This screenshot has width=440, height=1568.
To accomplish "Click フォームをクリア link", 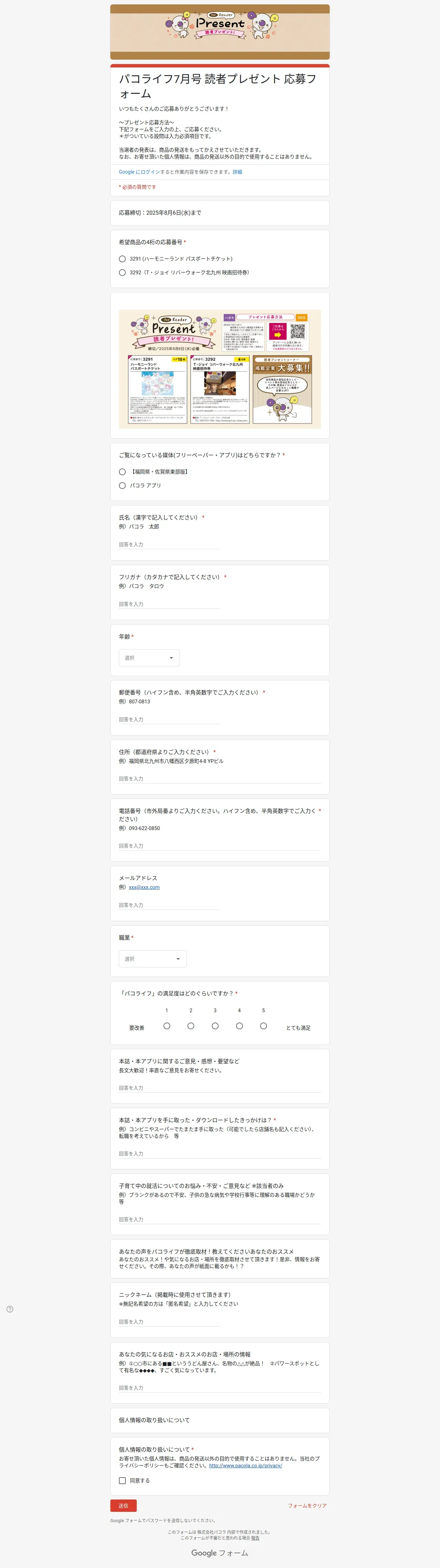I will (307, 1506).
